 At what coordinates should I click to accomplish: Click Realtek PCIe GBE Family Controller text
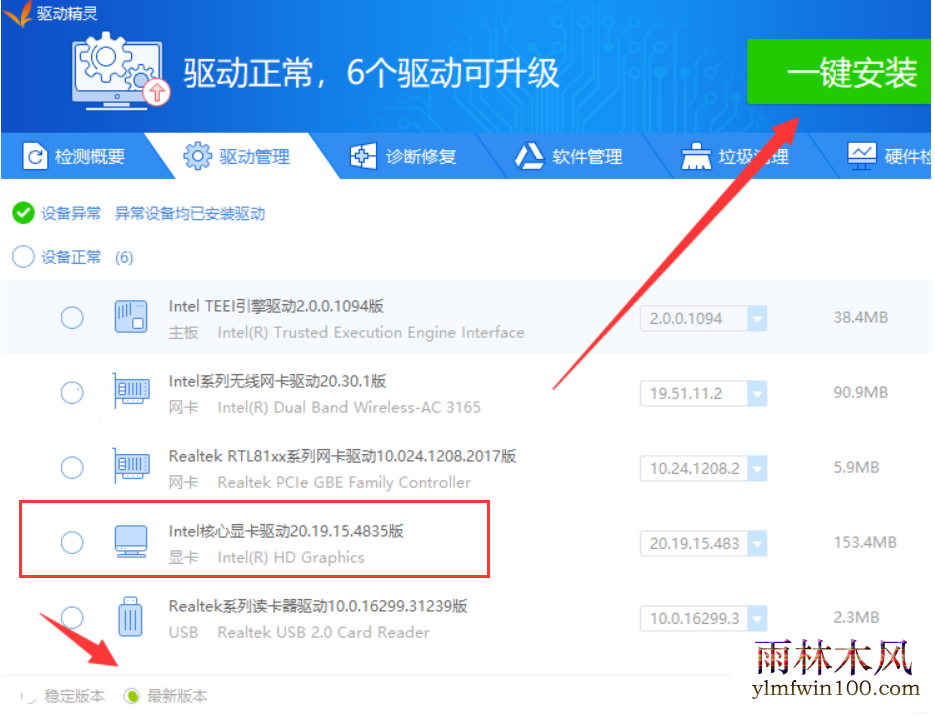(344, 482)
